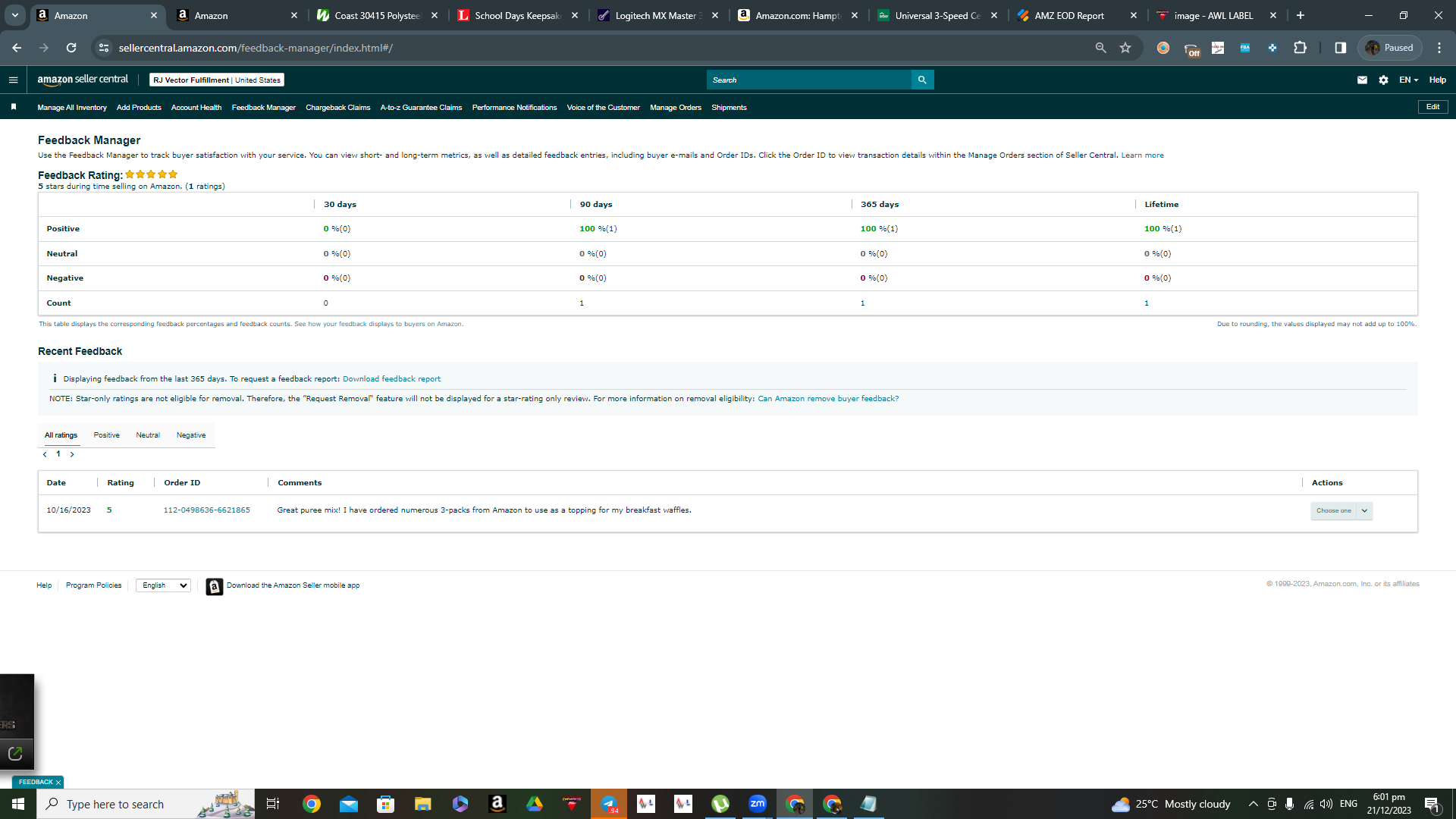This screenshot has width=1456, height=819.
Task: Open the Windows notification center icon
Action: [1432, 804]
